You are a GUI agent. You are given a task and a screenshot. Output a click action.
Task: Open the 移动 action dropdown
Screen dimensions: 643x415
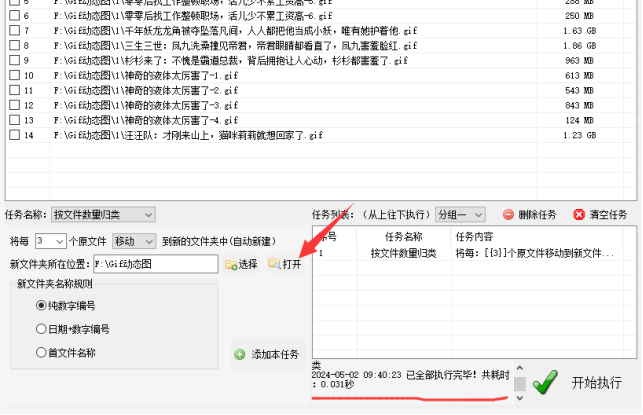pos(134,241)
